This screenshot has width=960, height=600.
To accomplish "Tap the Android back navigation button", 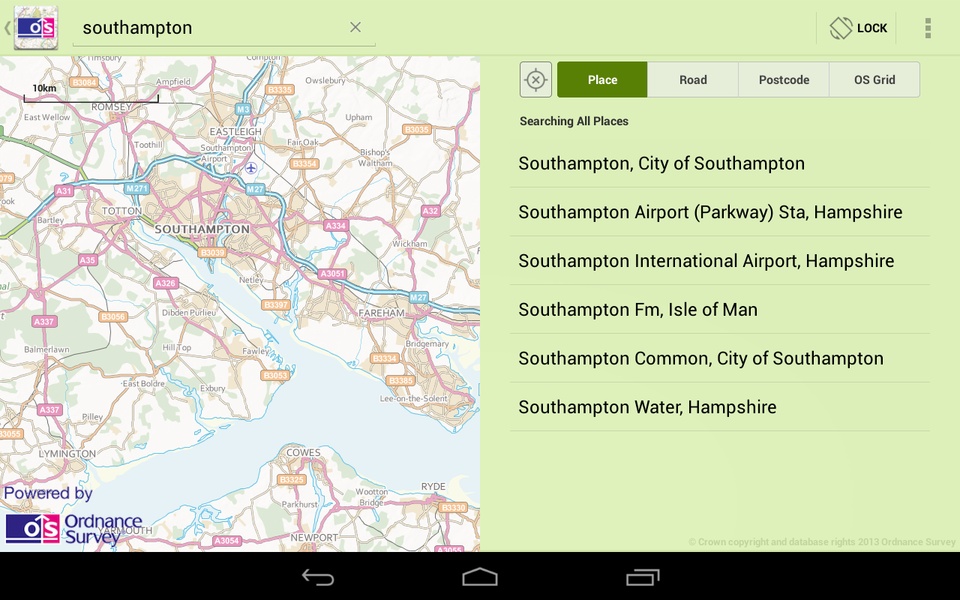I will tap(318, 577).
